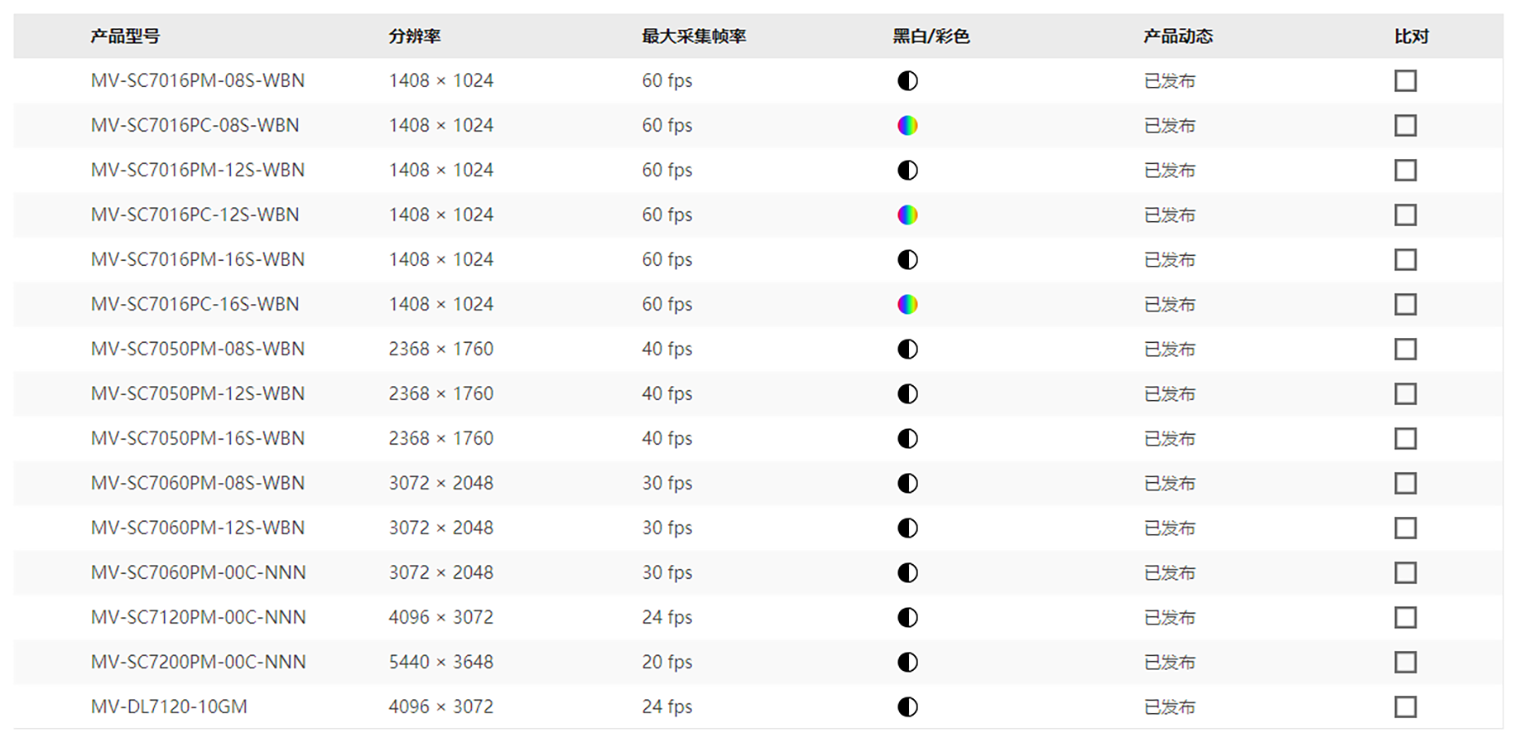This screenshot has height=738, width=1520.
Task: Click the color icon for MV-SC7016PC-12S-WBN
Action: [907, 215]
